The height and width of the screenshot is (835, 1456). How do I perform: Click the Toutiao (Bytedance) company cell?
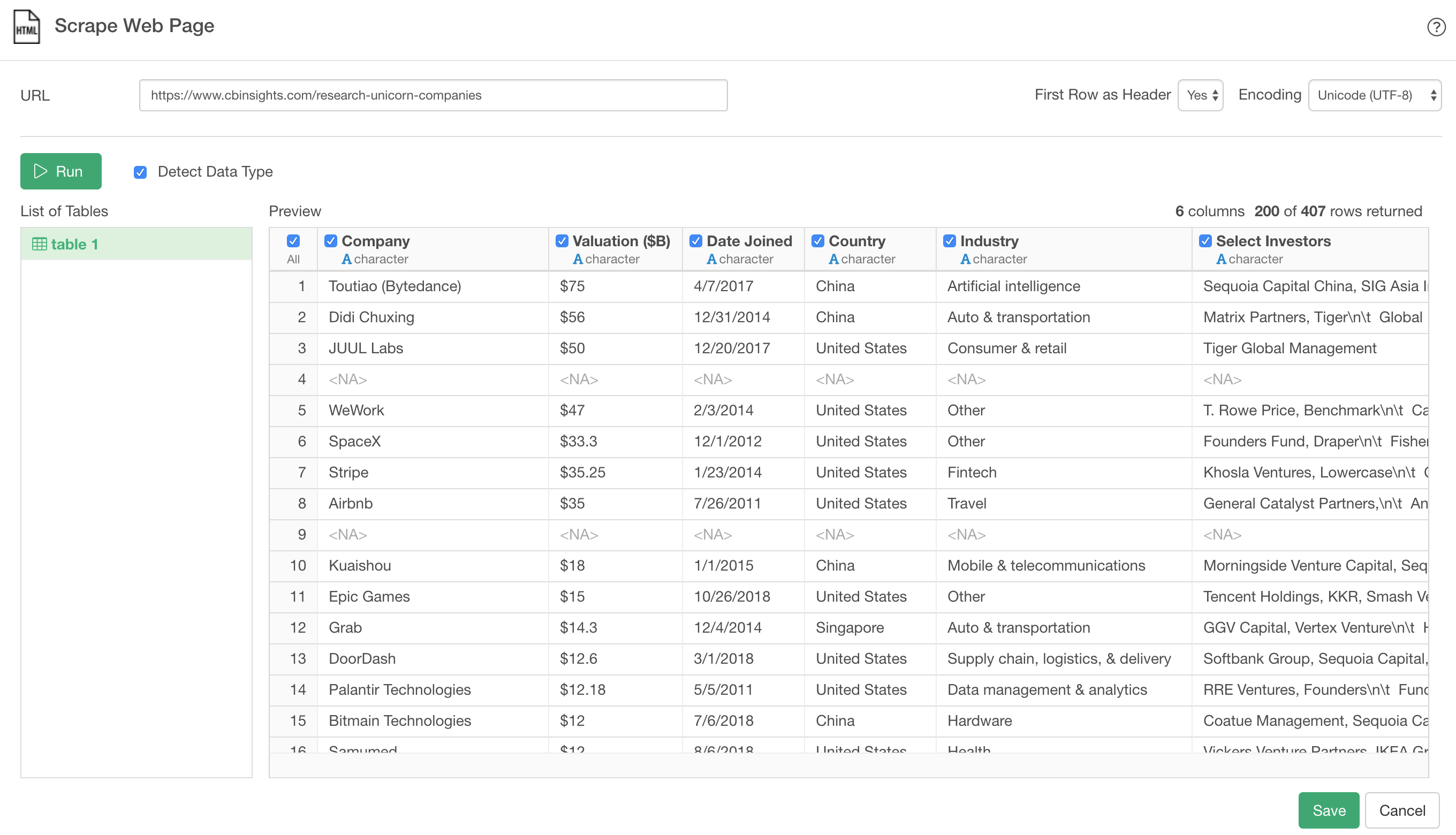(395, 286)
